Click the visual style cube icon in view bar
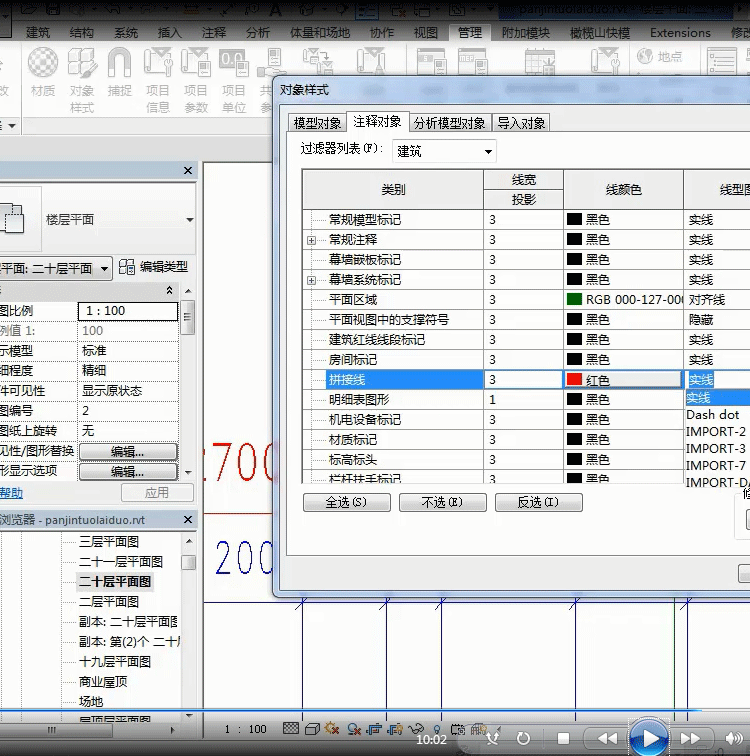 (x=312, y=729)
